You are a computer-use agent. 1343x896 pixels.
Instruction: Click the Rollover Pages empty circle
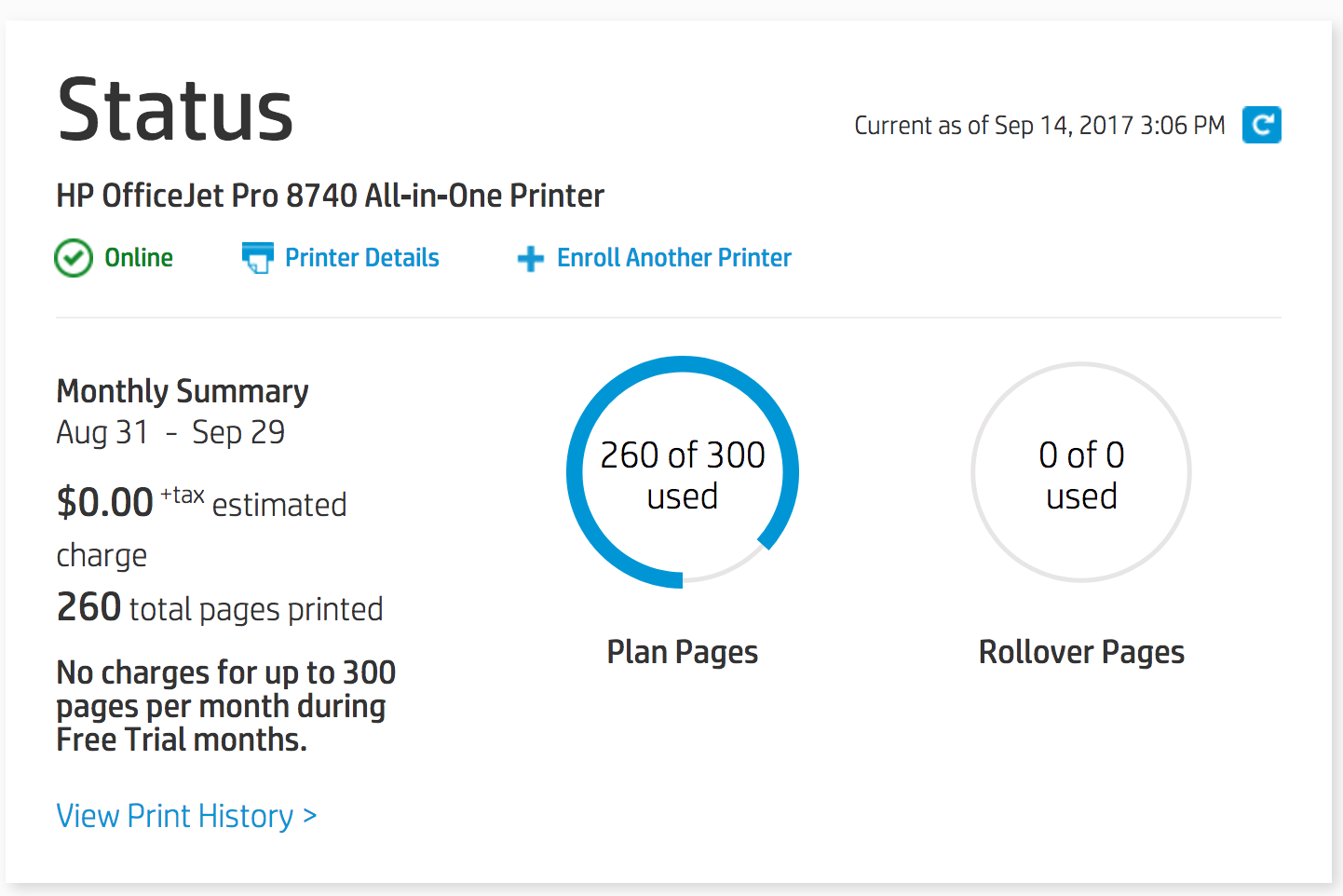point(1081,472)
